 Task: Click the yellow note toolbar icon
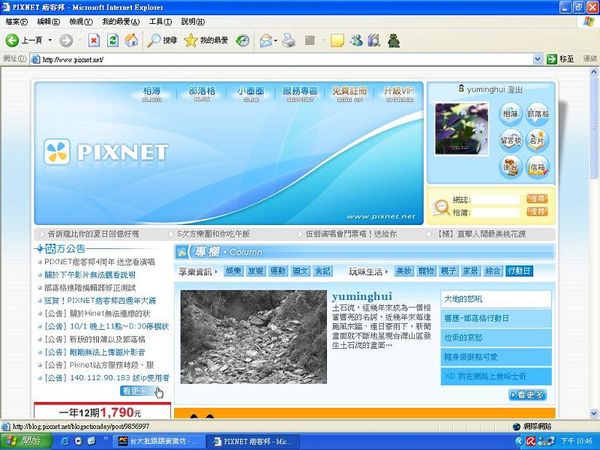[x=337, y=40]
